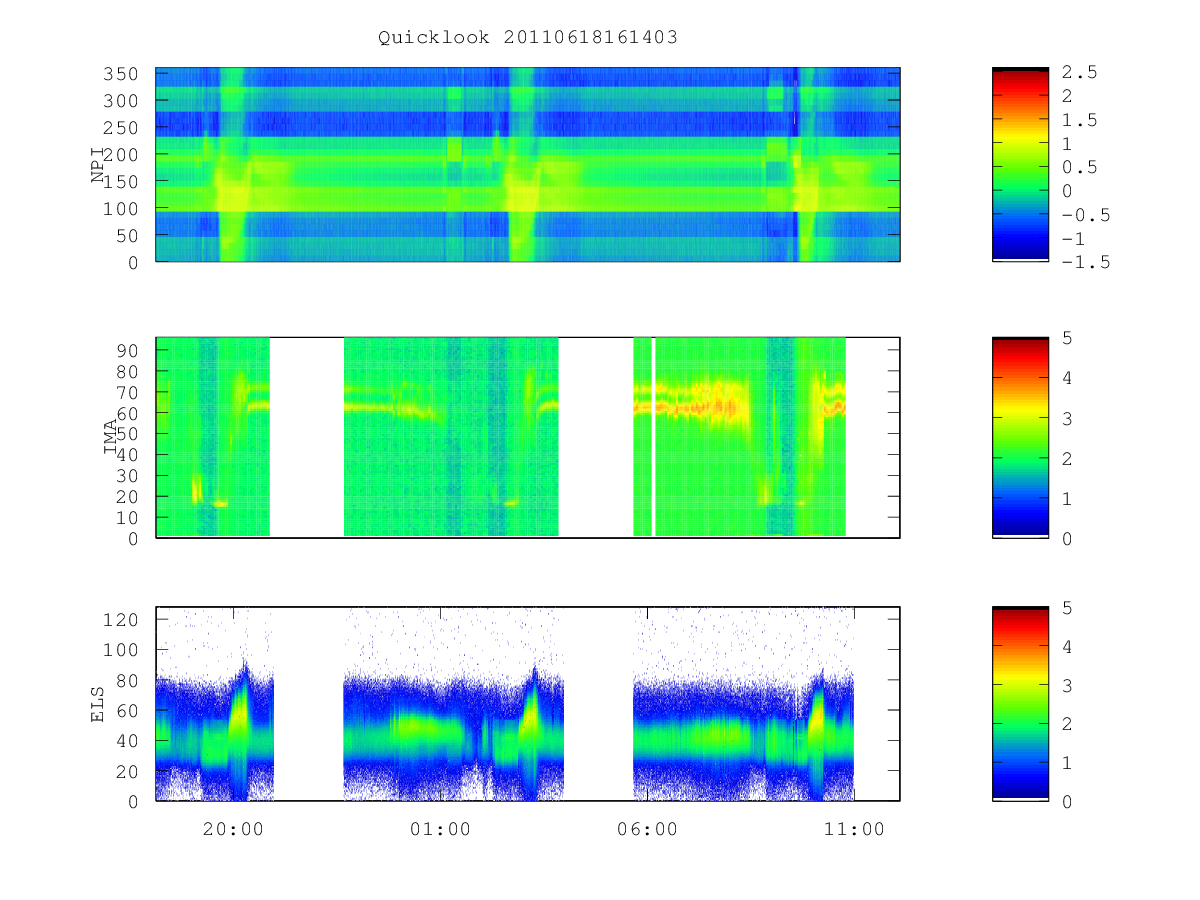Click the IMA axis label

pos(111,437)
